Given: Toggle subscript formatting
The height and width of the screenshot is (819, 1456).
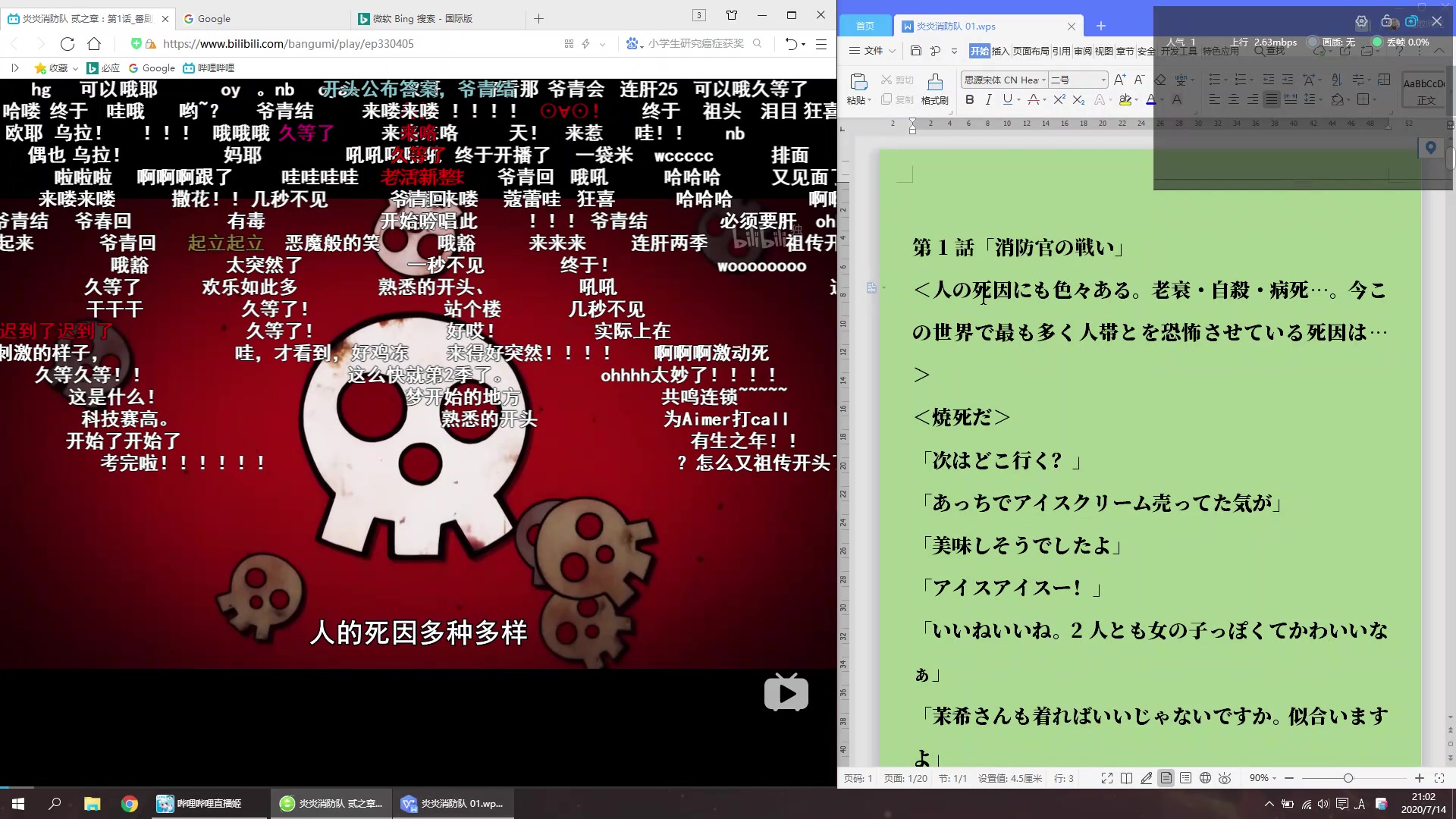Looking at the screenshot, I should coord(1078,99).
